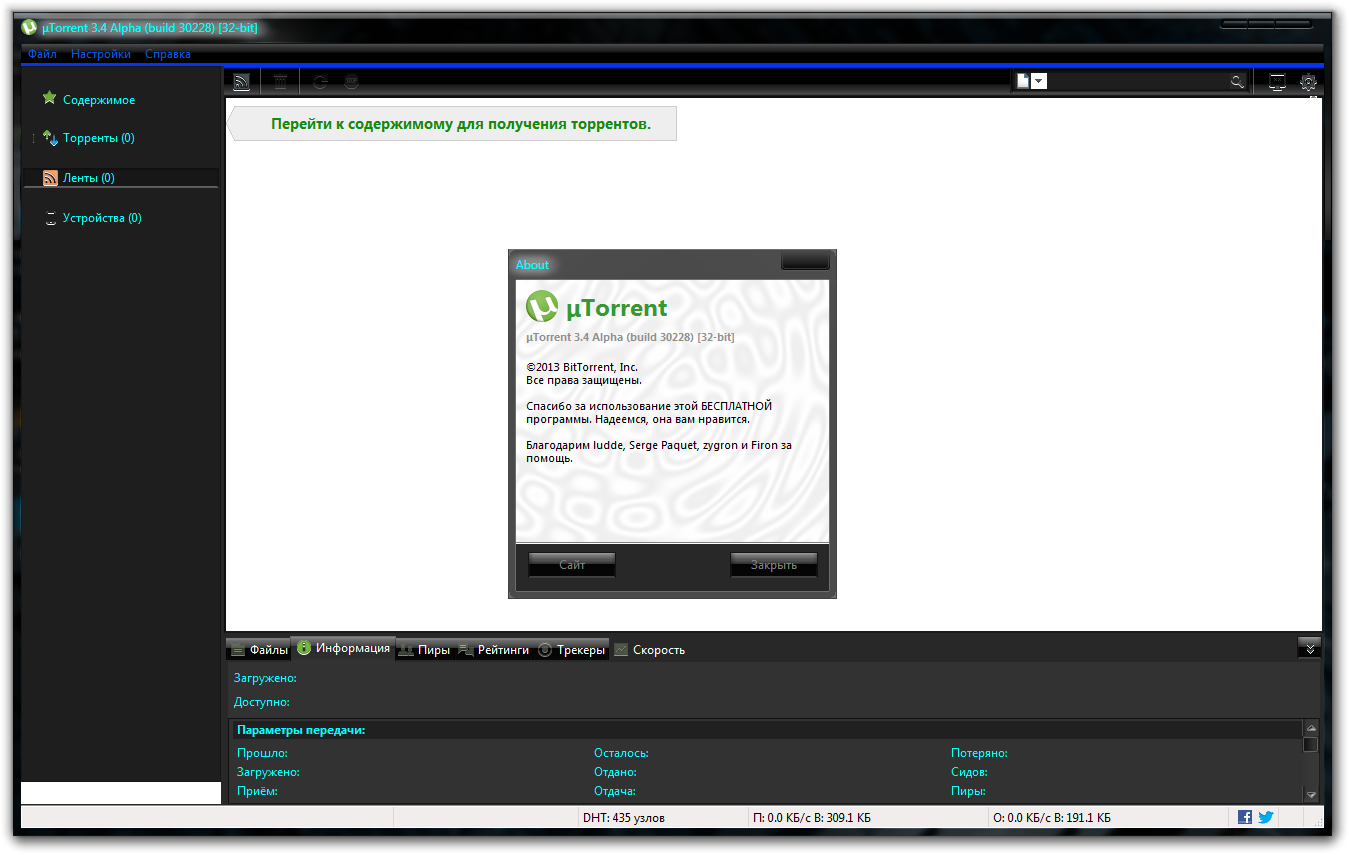Expand the Торренты tree node
The width and height of the screenshot is (1349, 855).
click(33, 138)
